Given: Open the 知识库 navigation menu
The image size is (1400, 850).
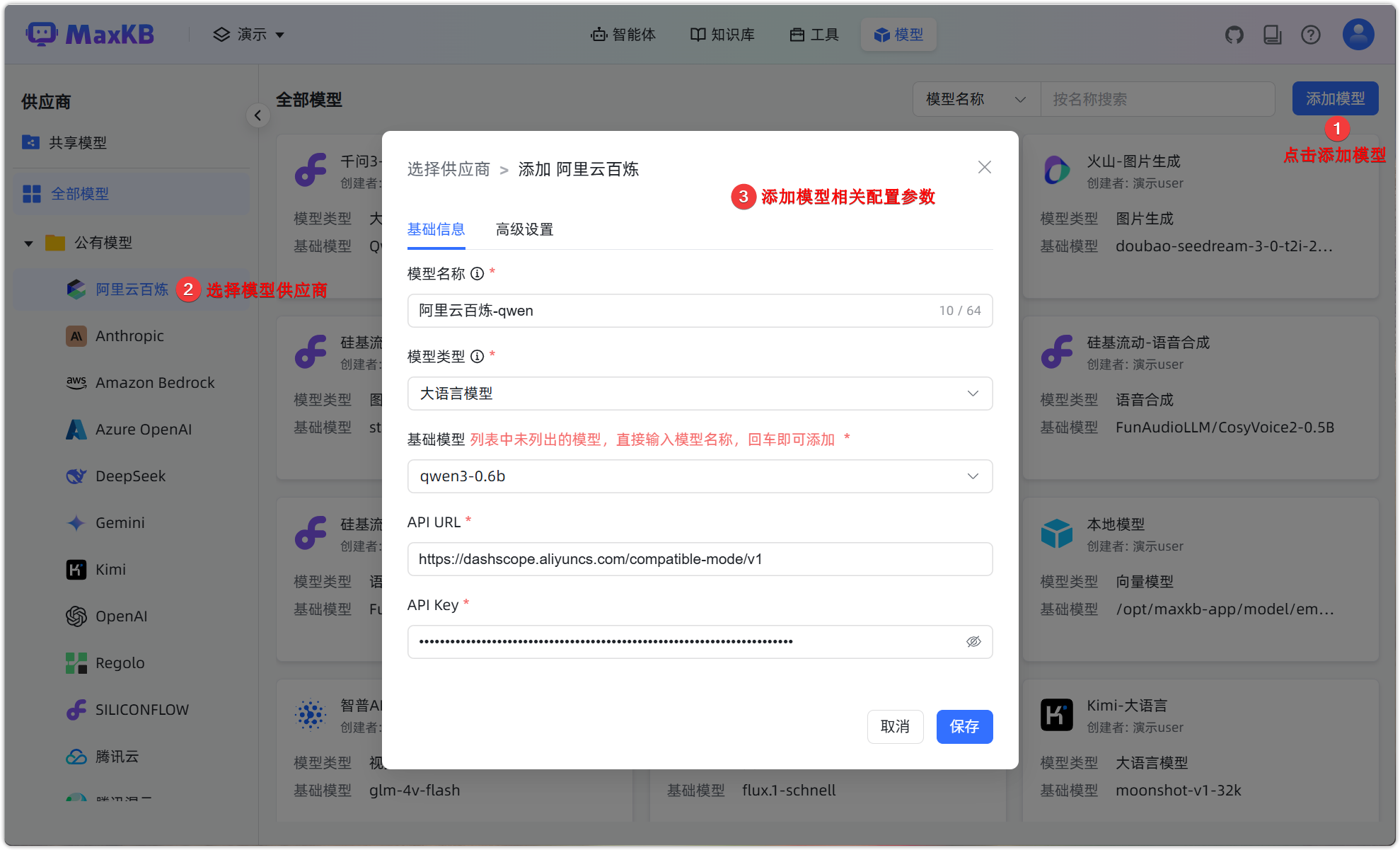Looking at the screenshot, I should tap(722, 34).
